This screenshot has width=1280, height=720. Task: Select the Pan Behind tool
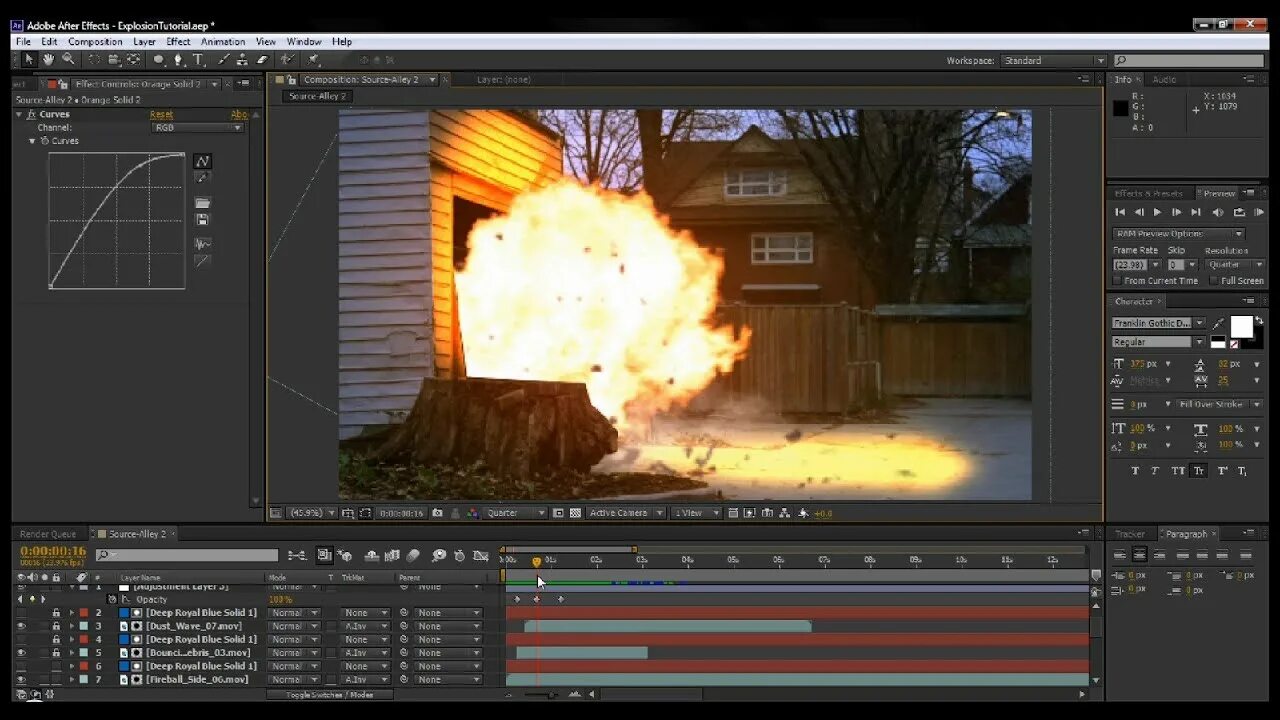pos(133,60)
